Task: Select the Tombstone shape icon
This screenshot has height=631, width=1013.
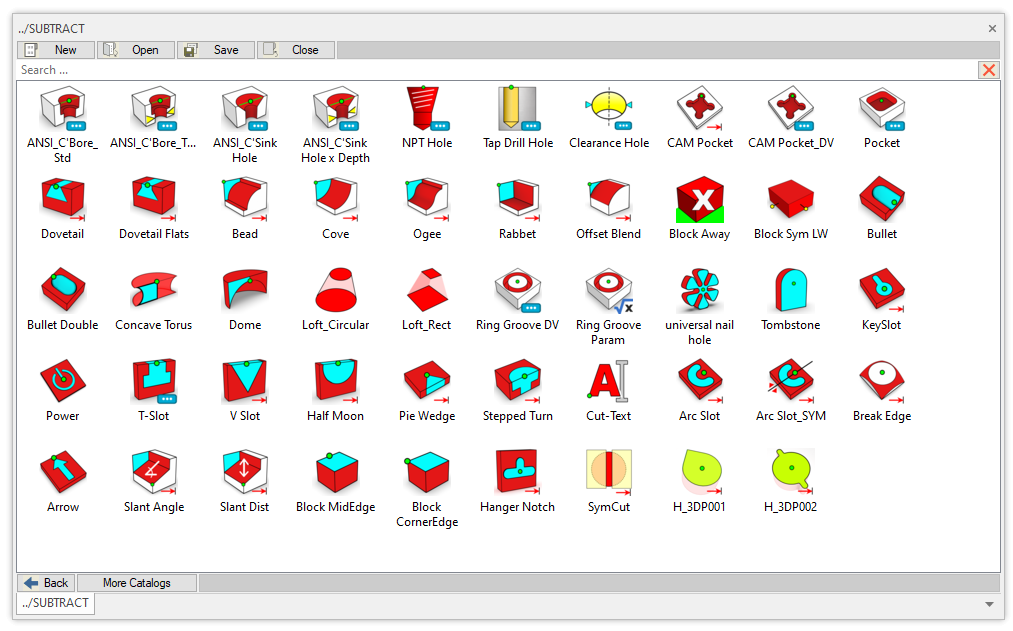Action: coord(790,291)
